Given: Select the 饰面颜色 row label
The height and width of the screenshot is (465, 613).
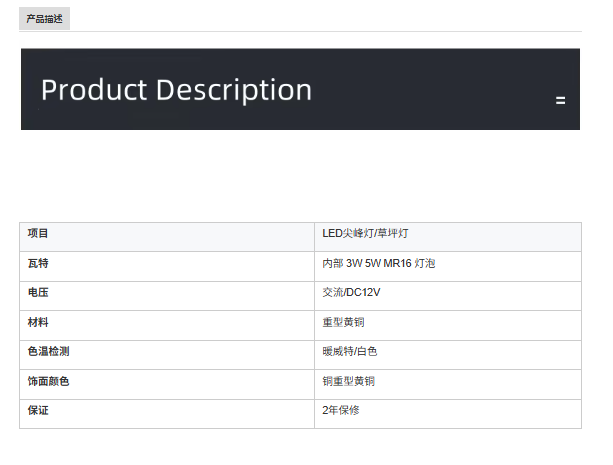Looking at the screenshot, I should pos(48,382).
